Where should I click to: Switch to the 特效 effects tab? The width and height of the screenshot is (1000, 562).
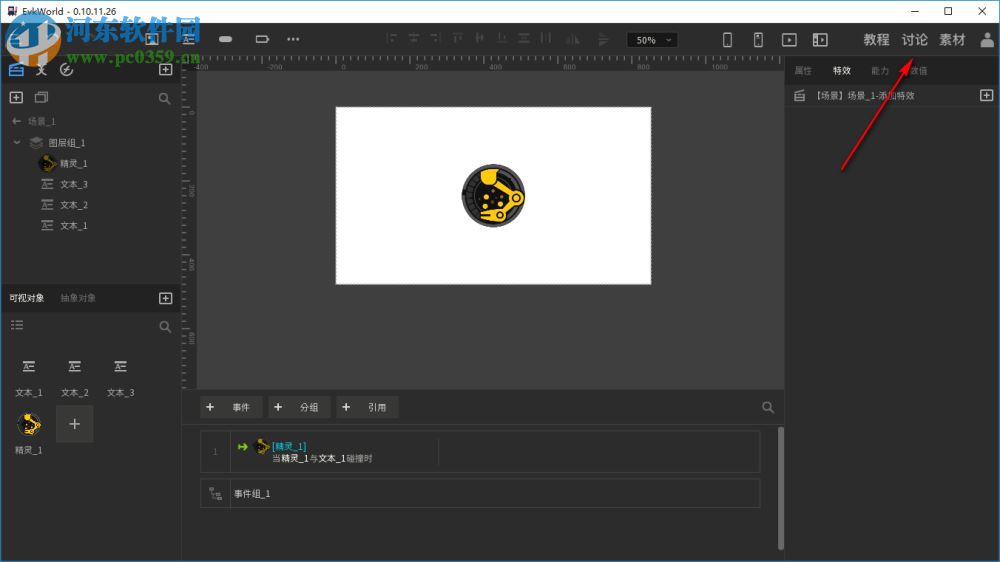(x=842, y=71)
